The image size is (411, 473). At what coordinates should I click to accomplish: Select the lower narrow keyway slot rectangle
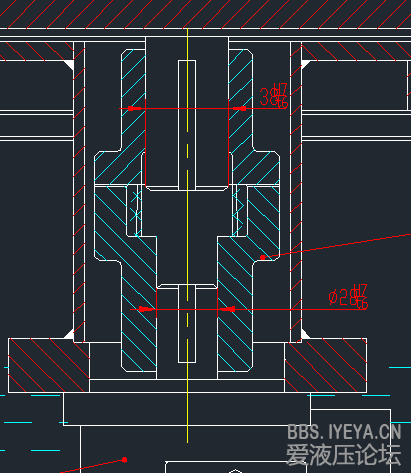[187, 323]
